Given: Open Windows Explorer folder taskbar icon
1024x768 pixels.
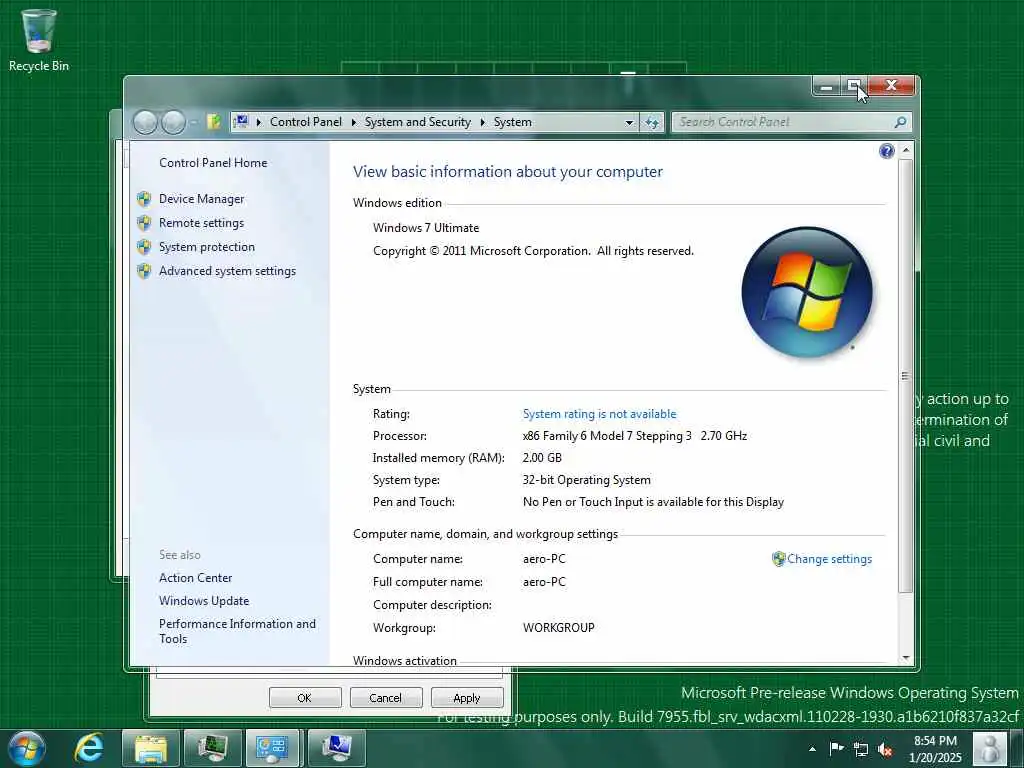Looking at the screenshot, I should pyautogui.click(x=151, y=748).
